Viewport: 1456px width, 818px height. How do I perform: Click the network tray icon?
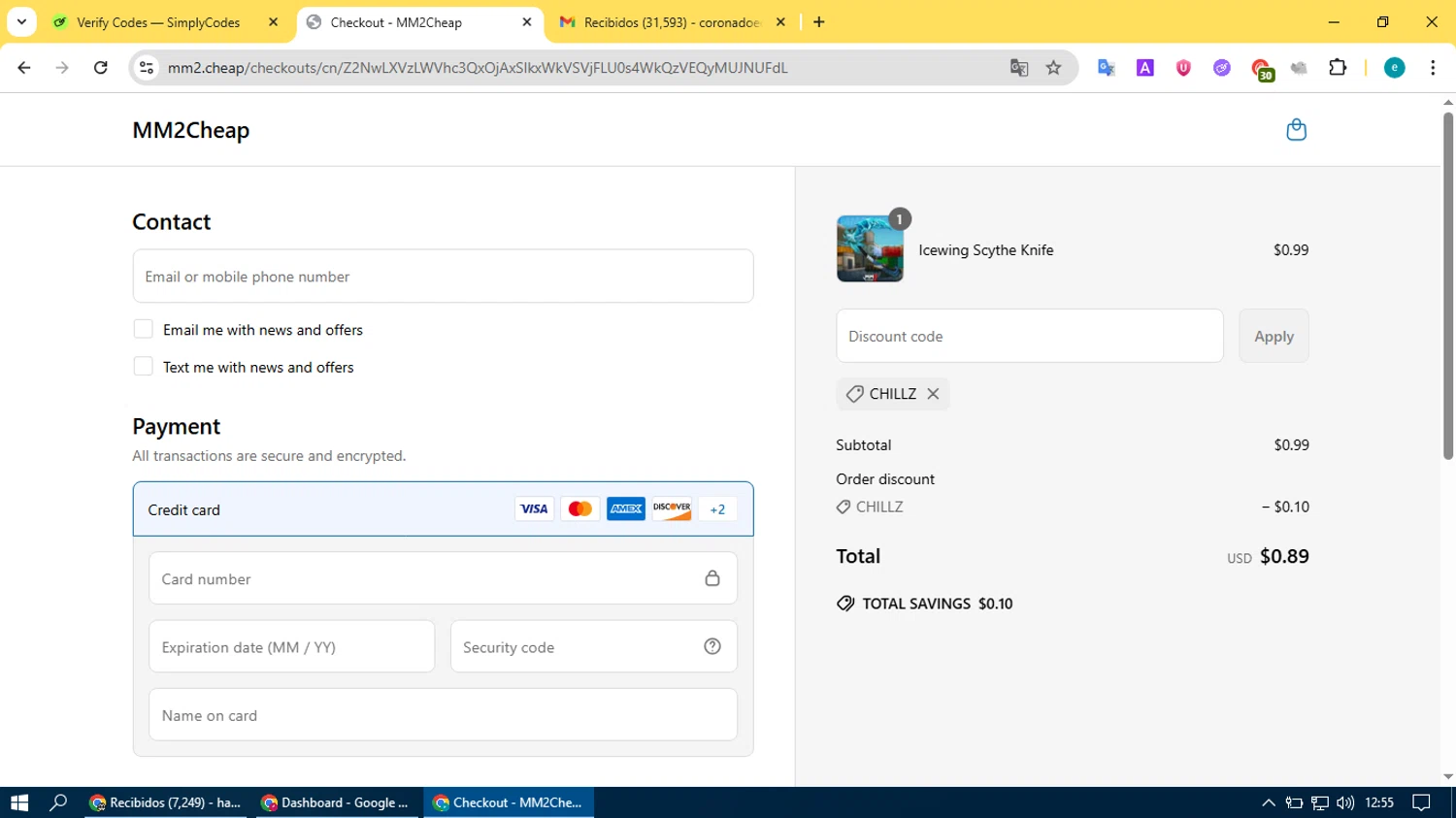1320,802
